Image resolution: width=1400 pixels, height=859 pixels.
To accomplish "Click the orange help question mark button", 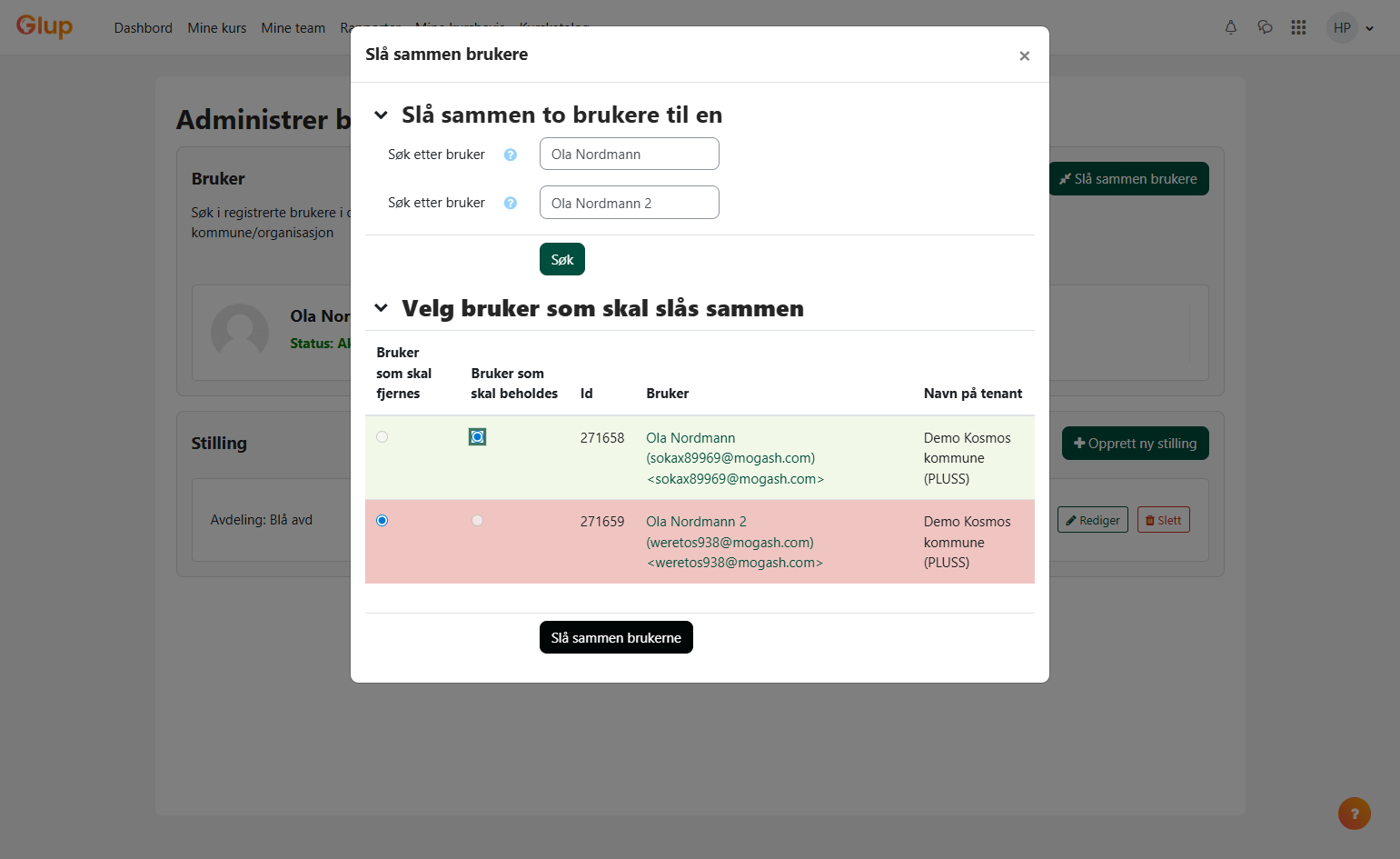I will 1355,814.
